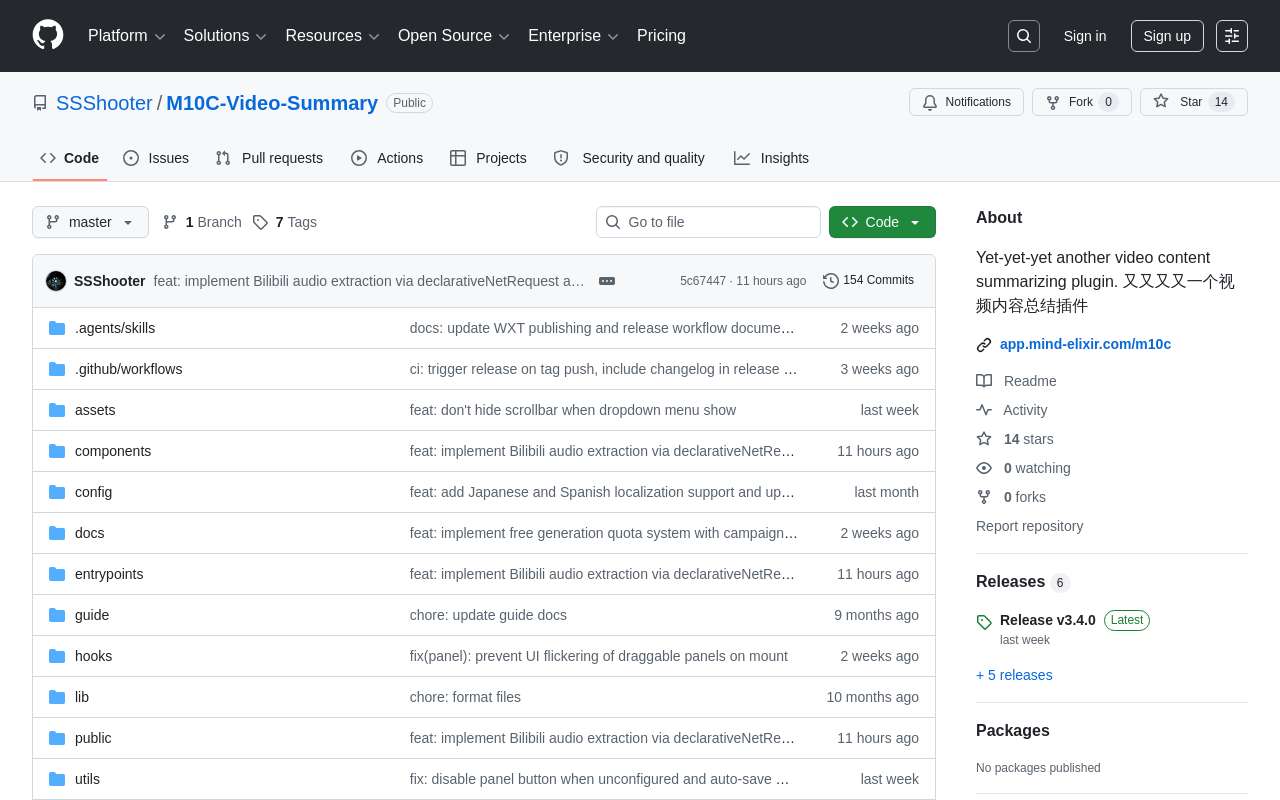Click the Notifications button
The image size is (1280, 800).
pos(966,102)
